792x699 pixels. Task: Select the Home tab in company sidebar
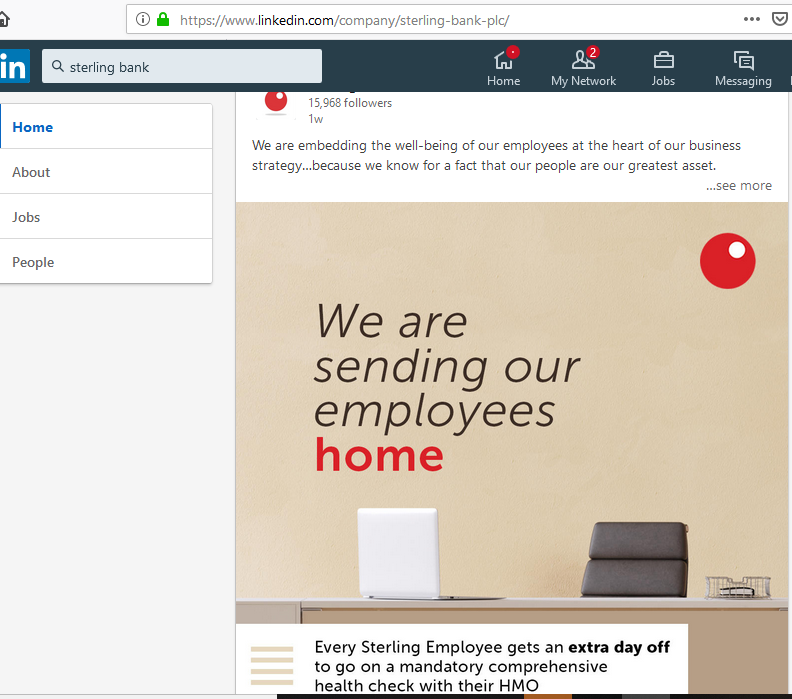(106, 127)
